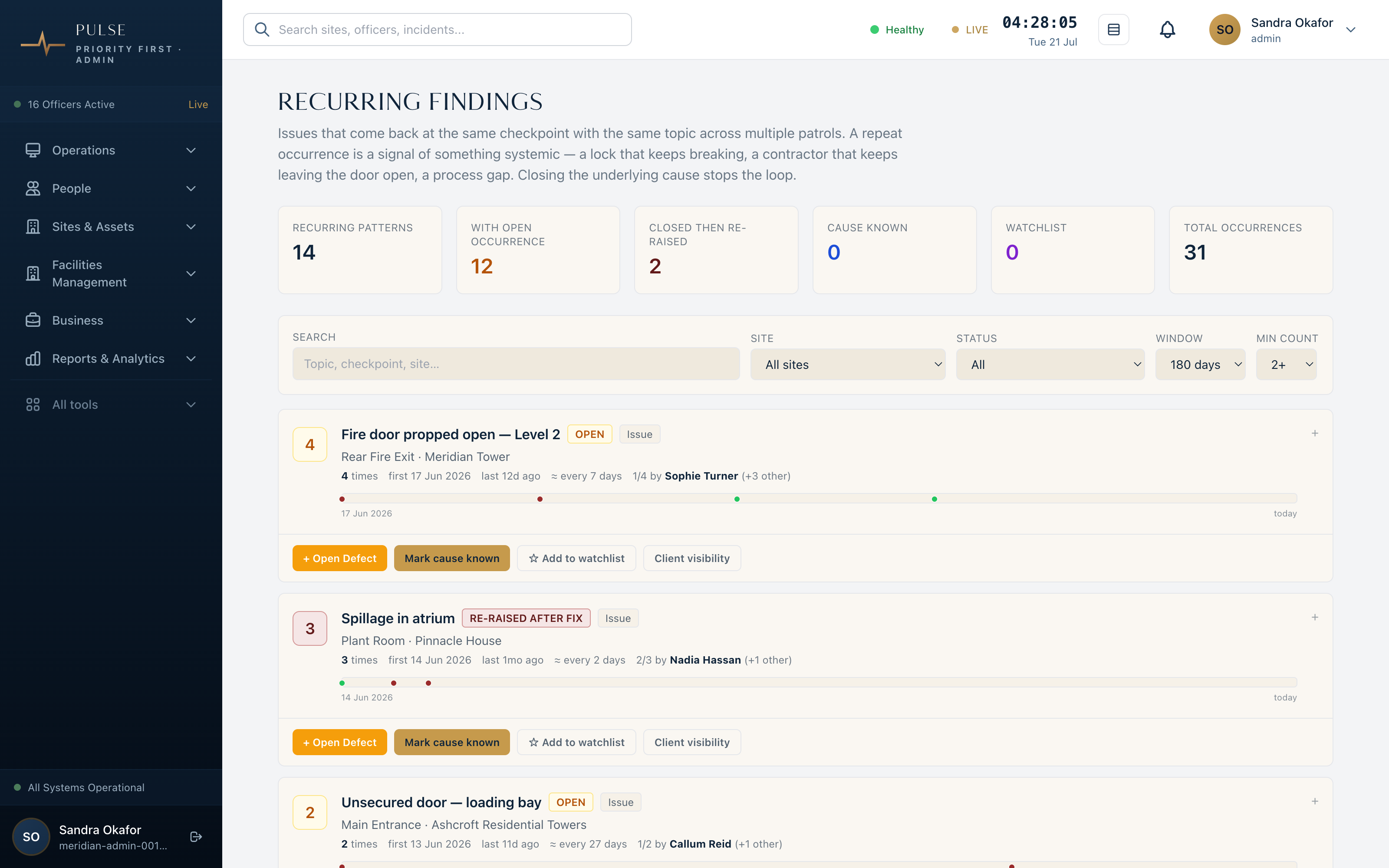Image resolution: width=1389 pixels, height=868 pixels.
Task: Open Defect for Fire door propped open
Action: 340,558
